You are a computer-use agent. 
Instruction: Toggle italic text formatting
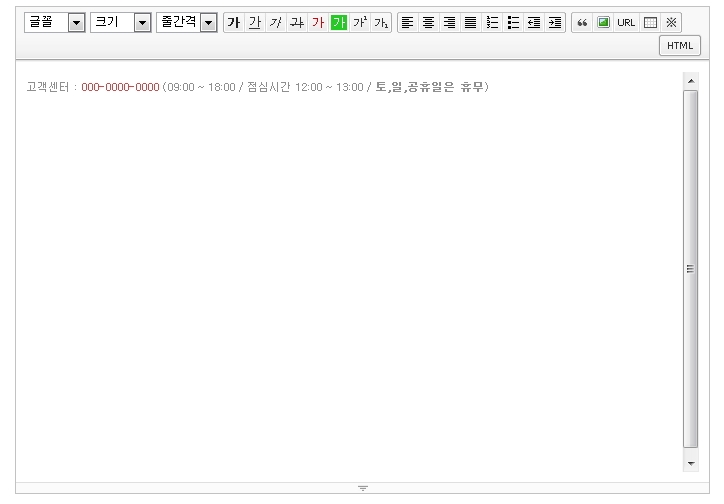point(275,23)
